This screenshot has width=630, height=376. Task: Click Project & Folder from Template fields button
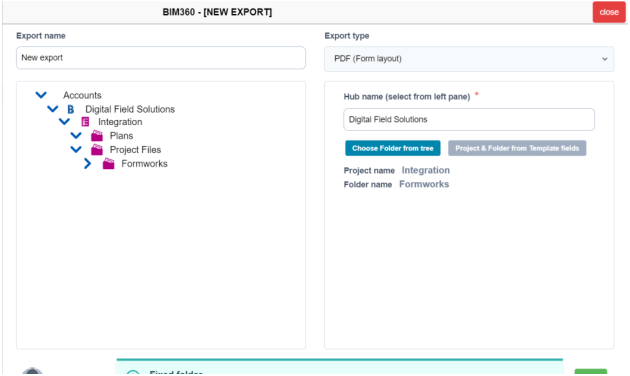517,148
